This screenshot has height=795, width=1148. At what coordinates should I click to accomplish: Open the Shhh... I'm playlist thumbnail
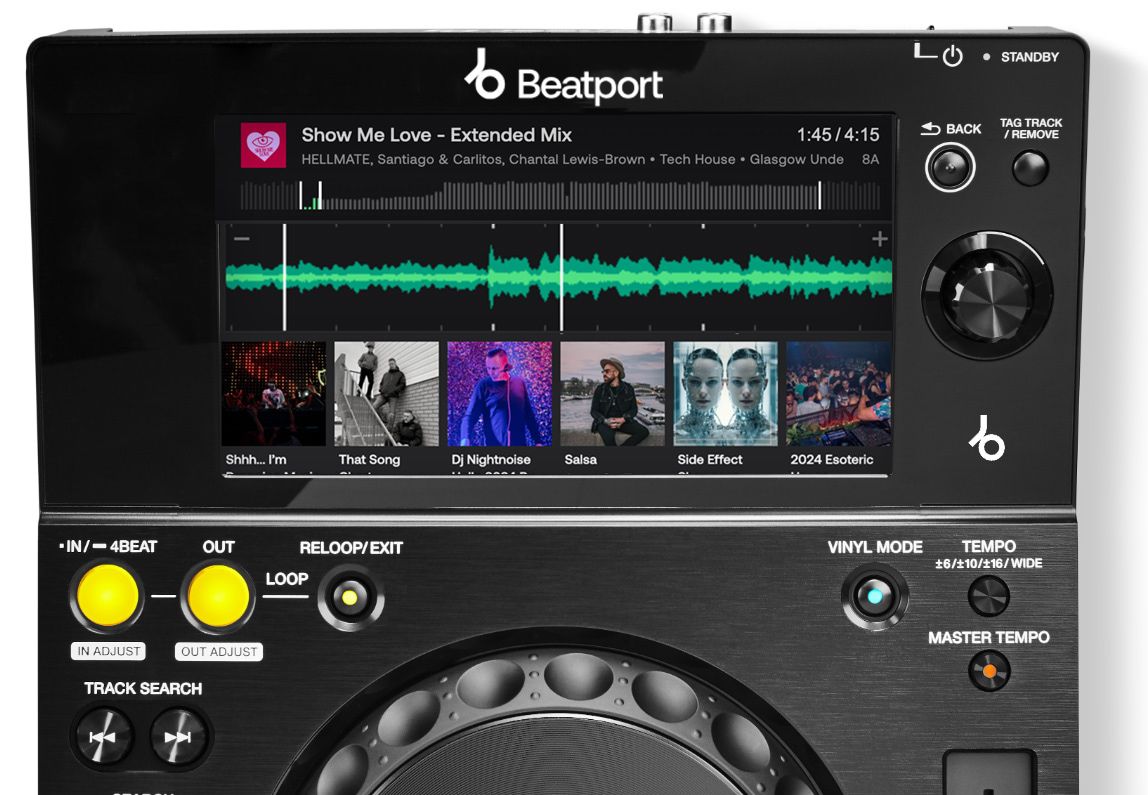click(273, 393)
